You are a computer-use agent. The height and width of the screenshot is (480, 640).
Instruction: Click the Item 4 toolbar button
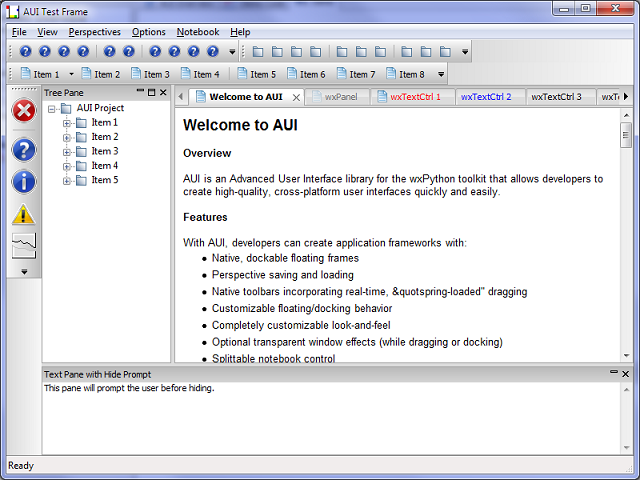coord(200,74)
